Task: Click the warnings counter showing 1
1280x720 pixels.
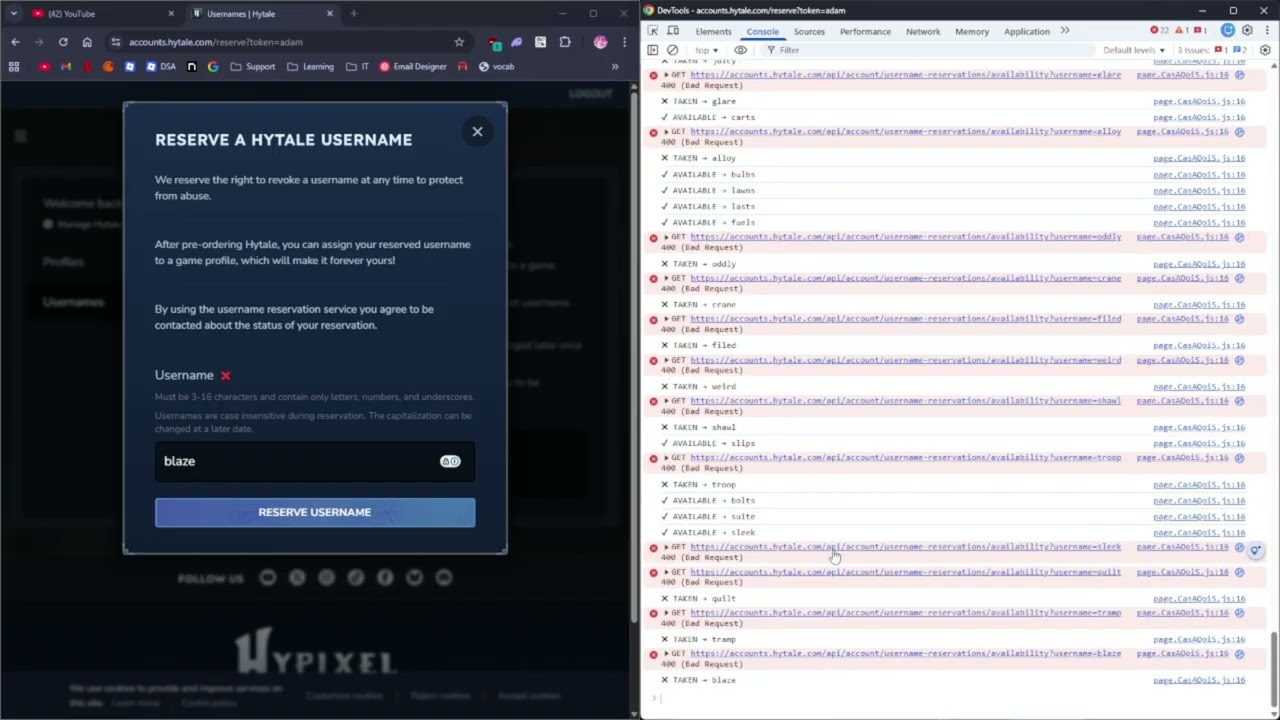Action: 1181,31
